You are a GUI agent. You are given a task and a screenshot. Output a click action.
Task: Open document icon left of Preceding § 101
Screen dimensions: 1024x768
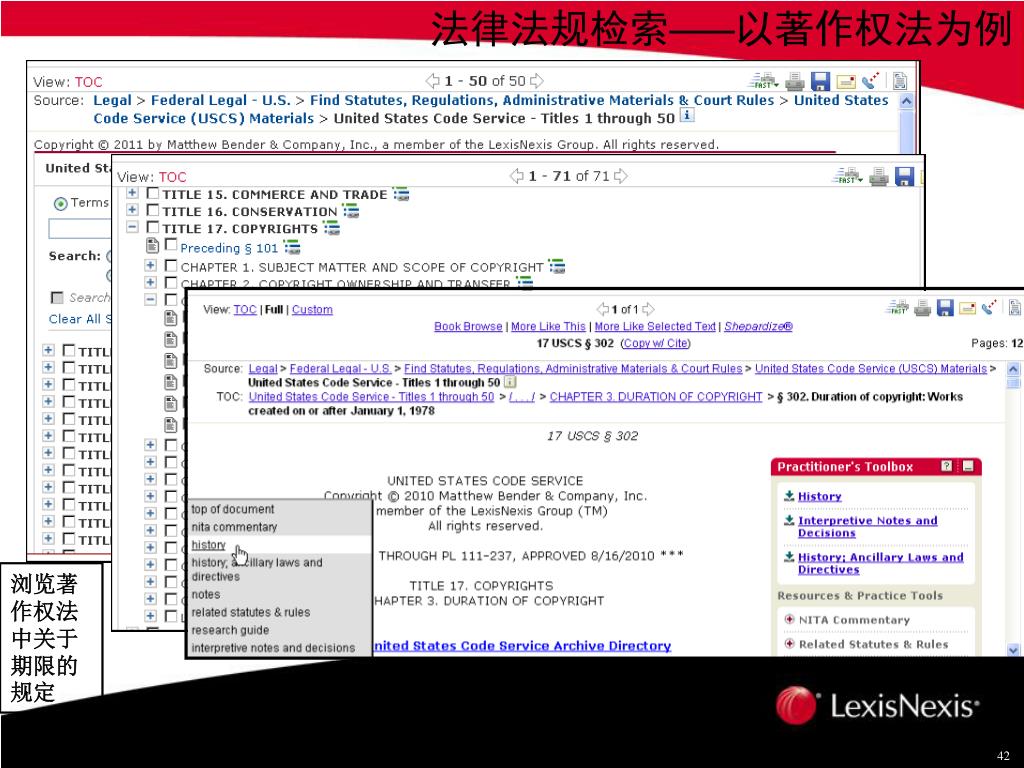pyautogui.click(x=152, y=246)
